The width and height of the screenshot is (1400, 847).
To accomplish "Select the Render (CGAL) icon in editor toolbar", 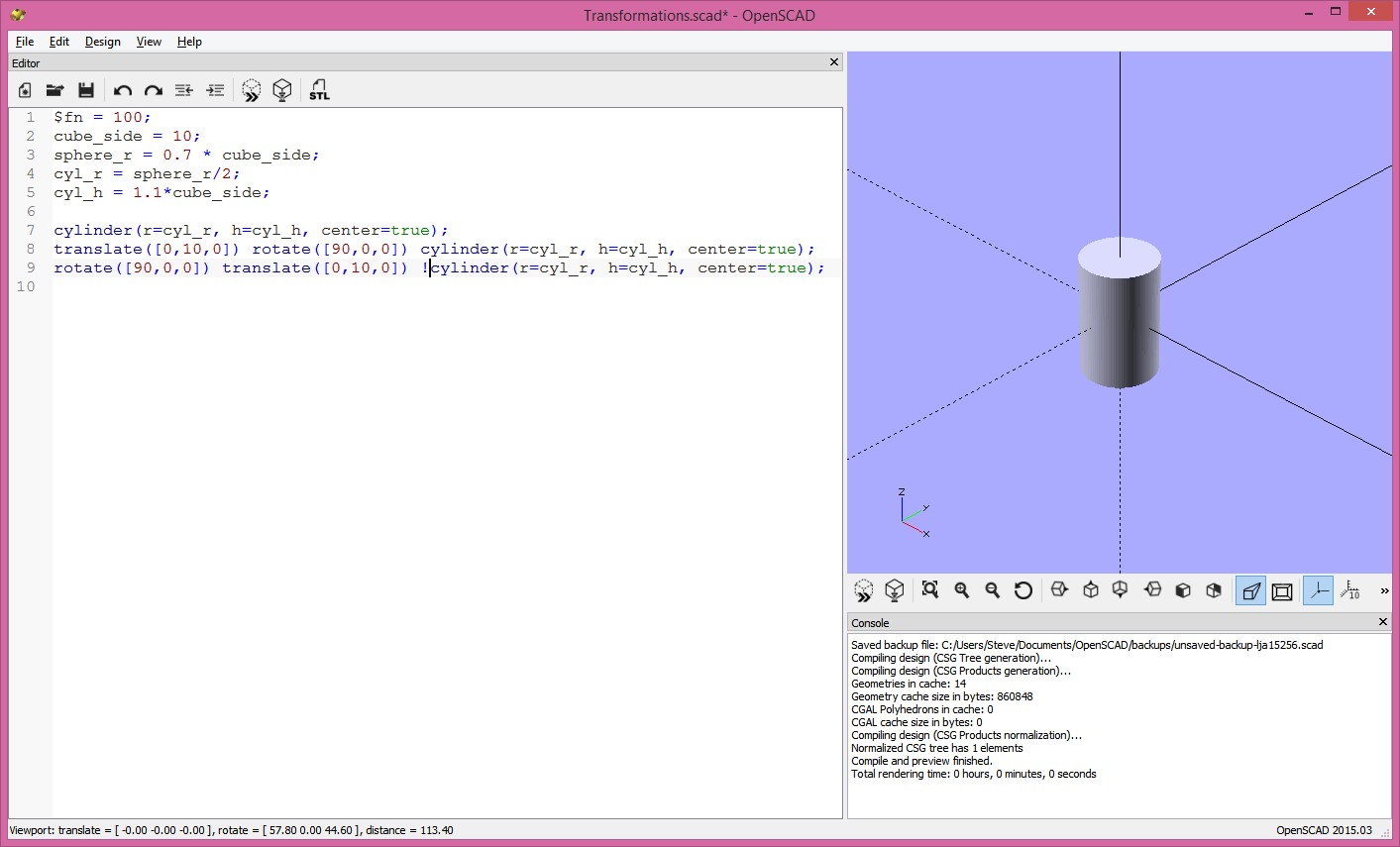I will pyautogui.click(x=282, y=90).
